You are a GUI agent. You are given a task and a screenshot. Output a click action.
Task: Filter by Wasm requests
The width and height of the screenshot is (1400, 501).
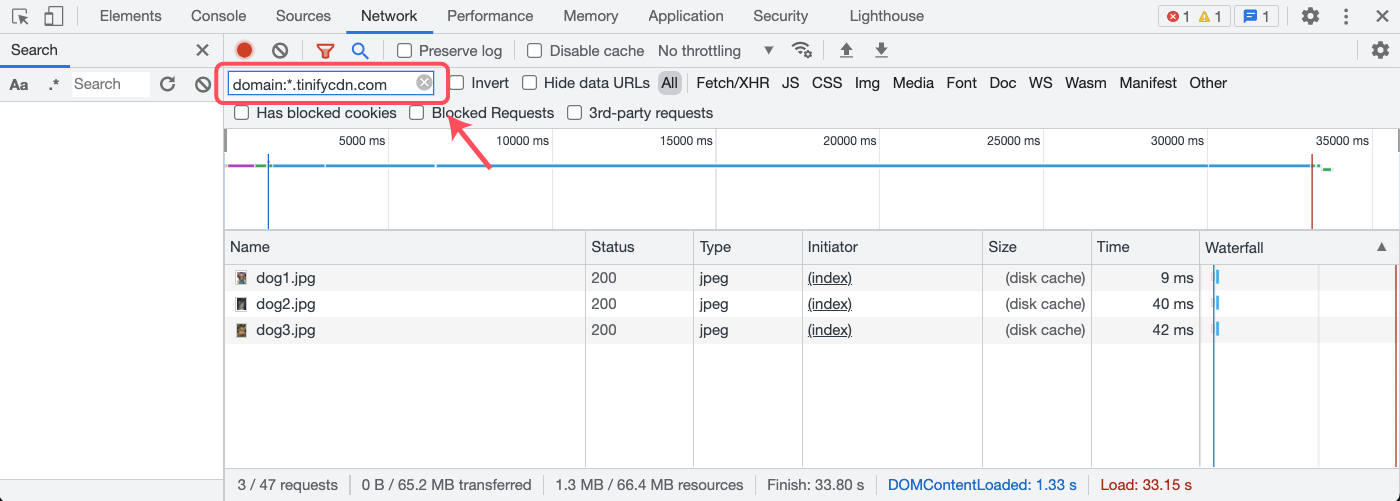point(1086,83)
